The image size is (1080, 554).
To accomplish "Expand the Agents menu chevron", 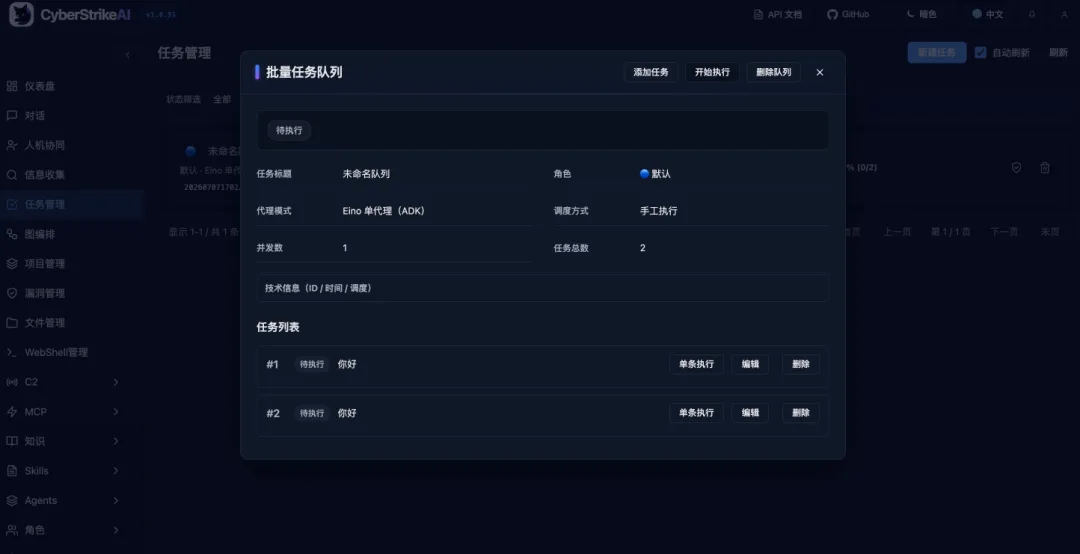I will coord(116,500).
